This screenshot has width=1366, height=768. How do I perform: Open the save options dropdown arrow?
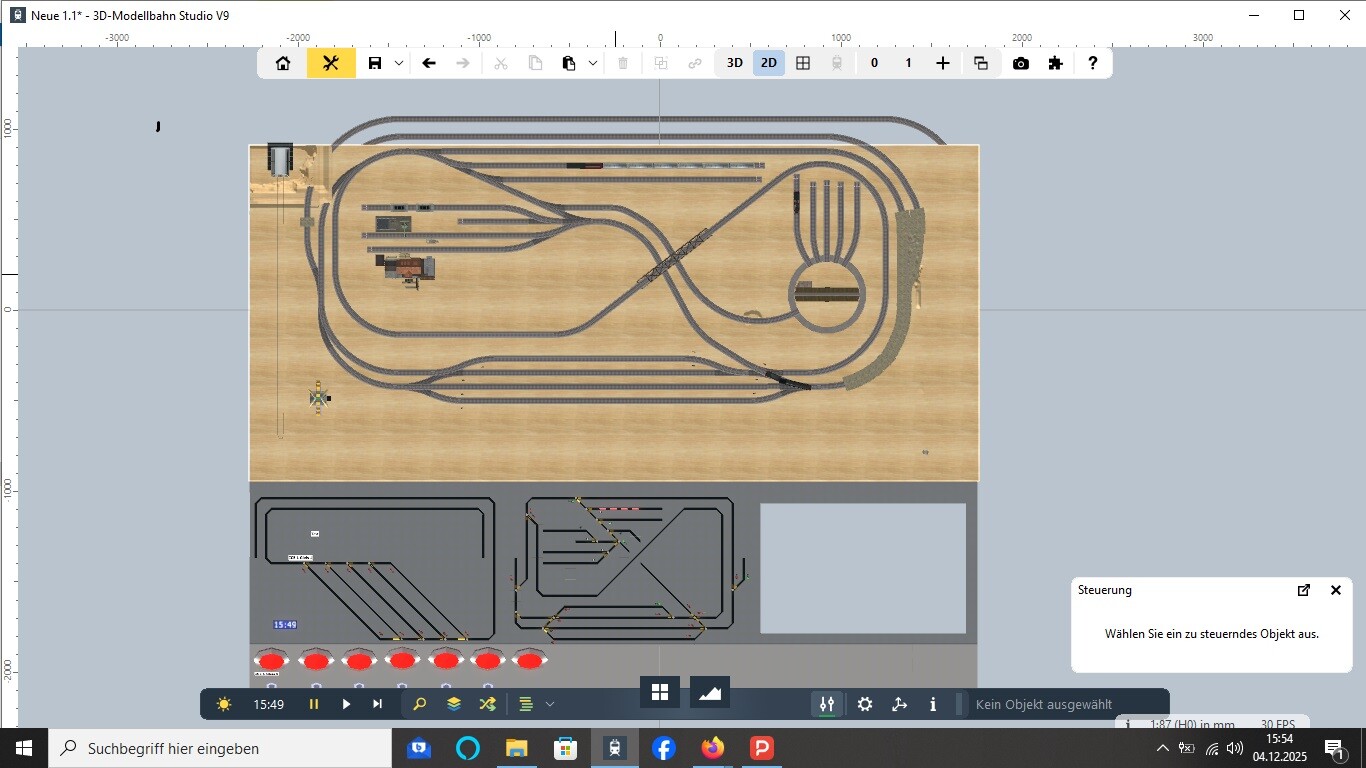click(x=399, y=63)
